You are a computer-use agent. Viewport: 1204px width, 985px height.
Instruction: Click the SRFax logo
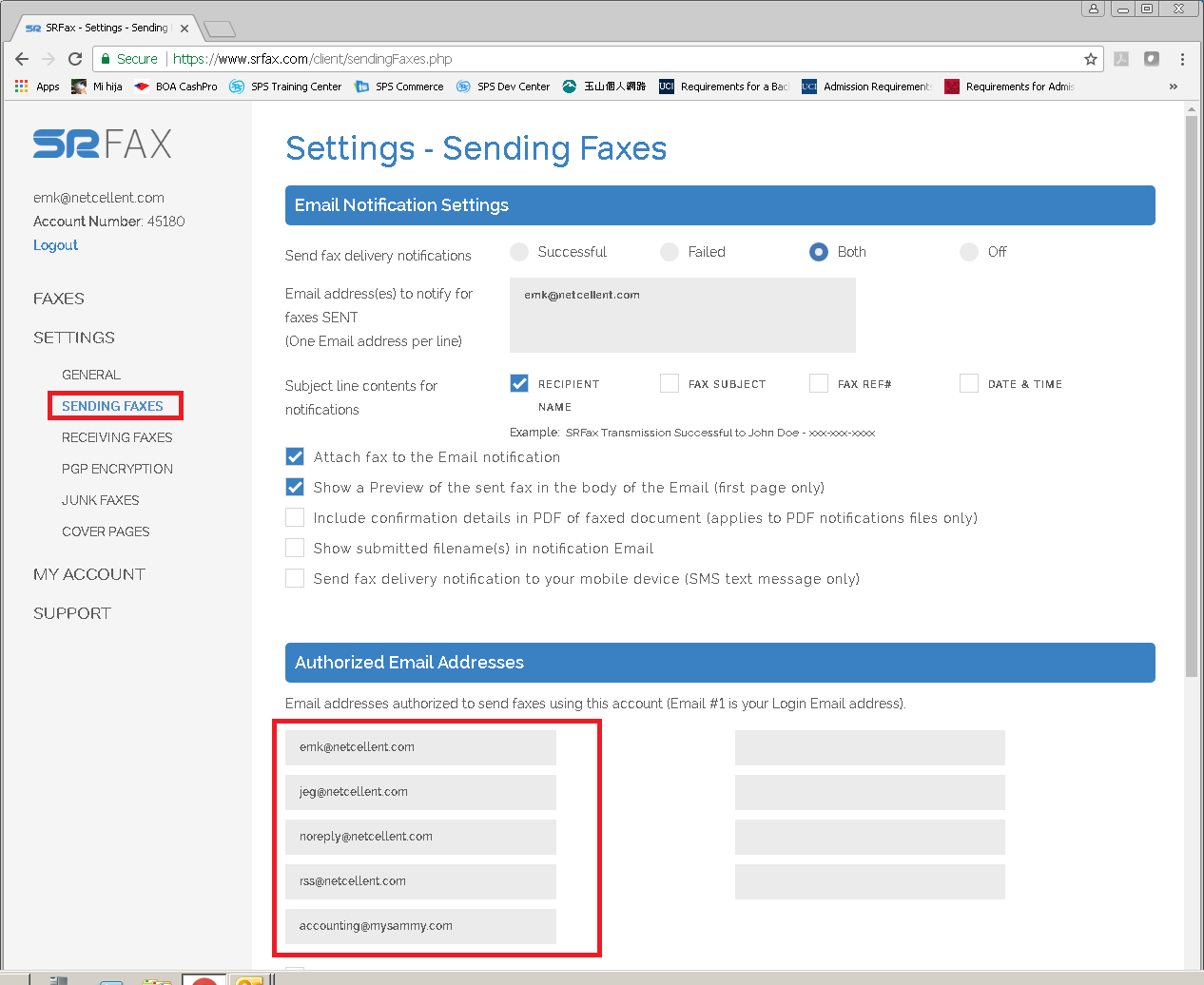[x=103, y=145]
